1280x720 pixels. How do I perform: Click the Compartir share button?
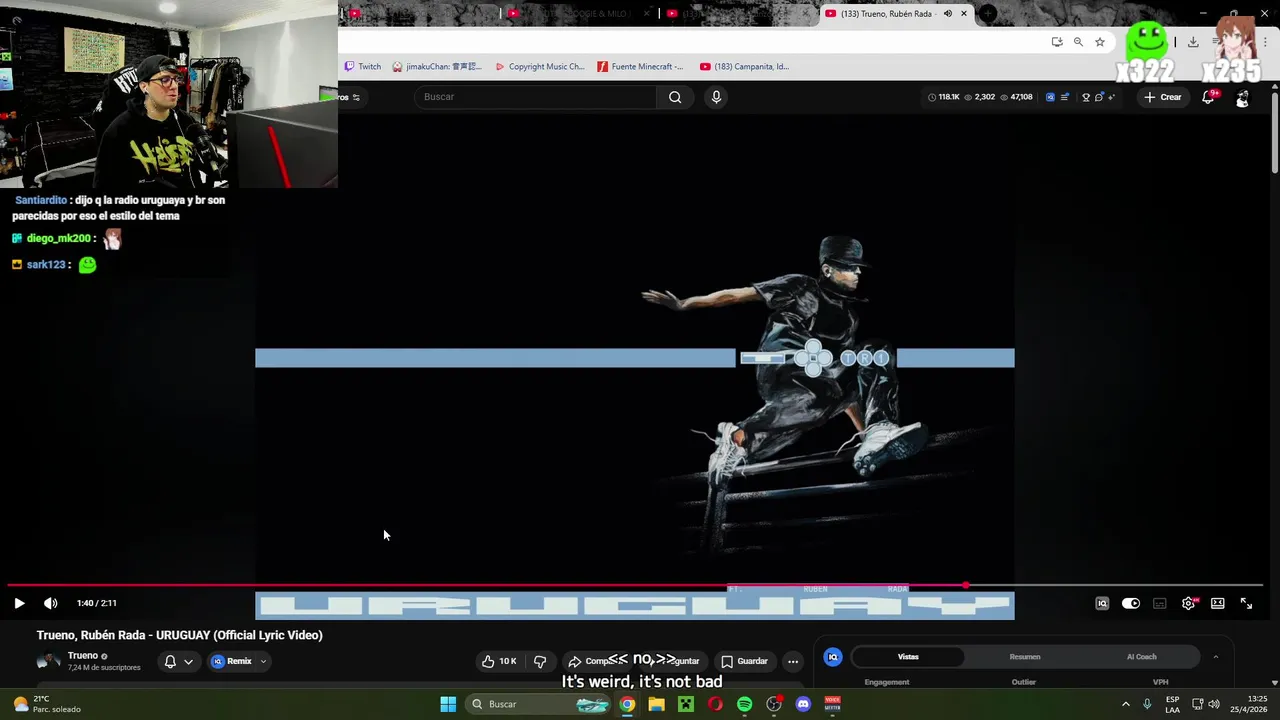(600, 661)
